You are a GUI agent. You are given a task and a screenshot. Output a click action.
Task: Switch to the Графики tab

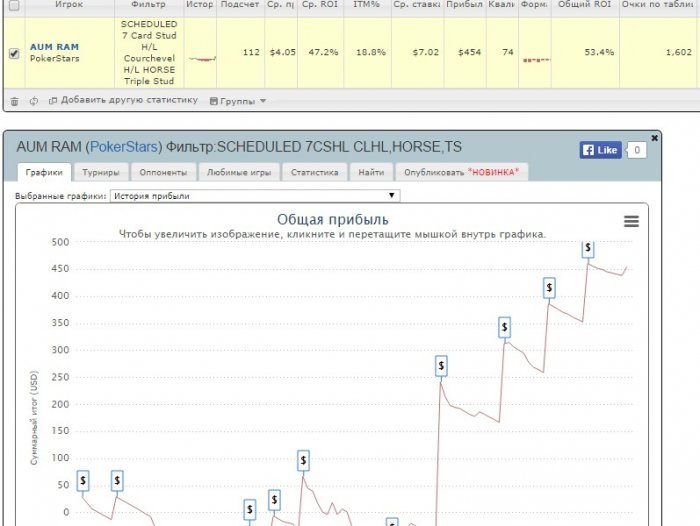[44, 172]
